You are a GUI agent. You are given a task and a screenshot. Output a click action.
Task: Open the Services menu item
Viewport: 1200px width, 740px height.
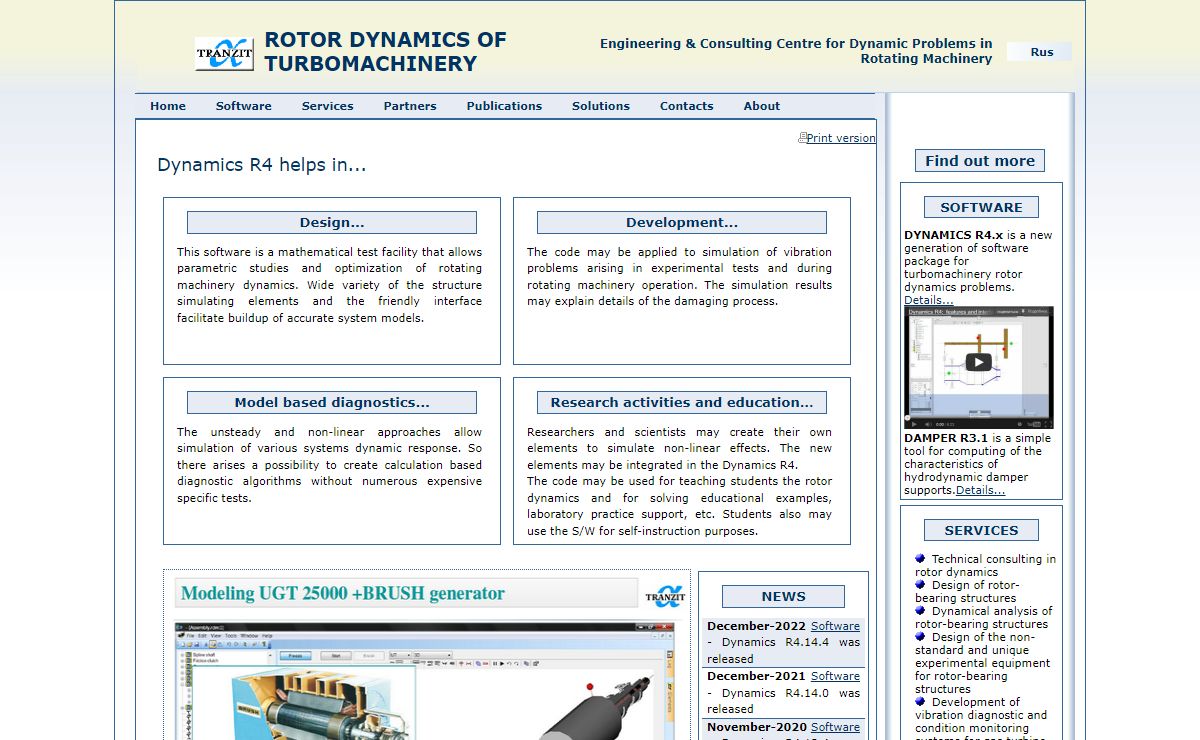click(328, 106)
